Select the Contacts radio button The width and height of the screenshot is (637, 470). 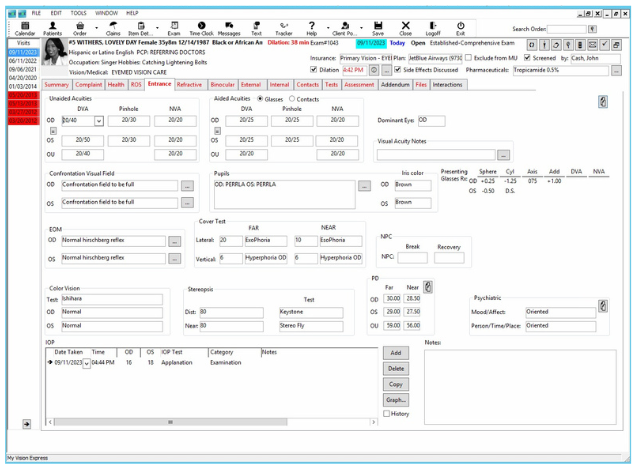coord(292,99)
